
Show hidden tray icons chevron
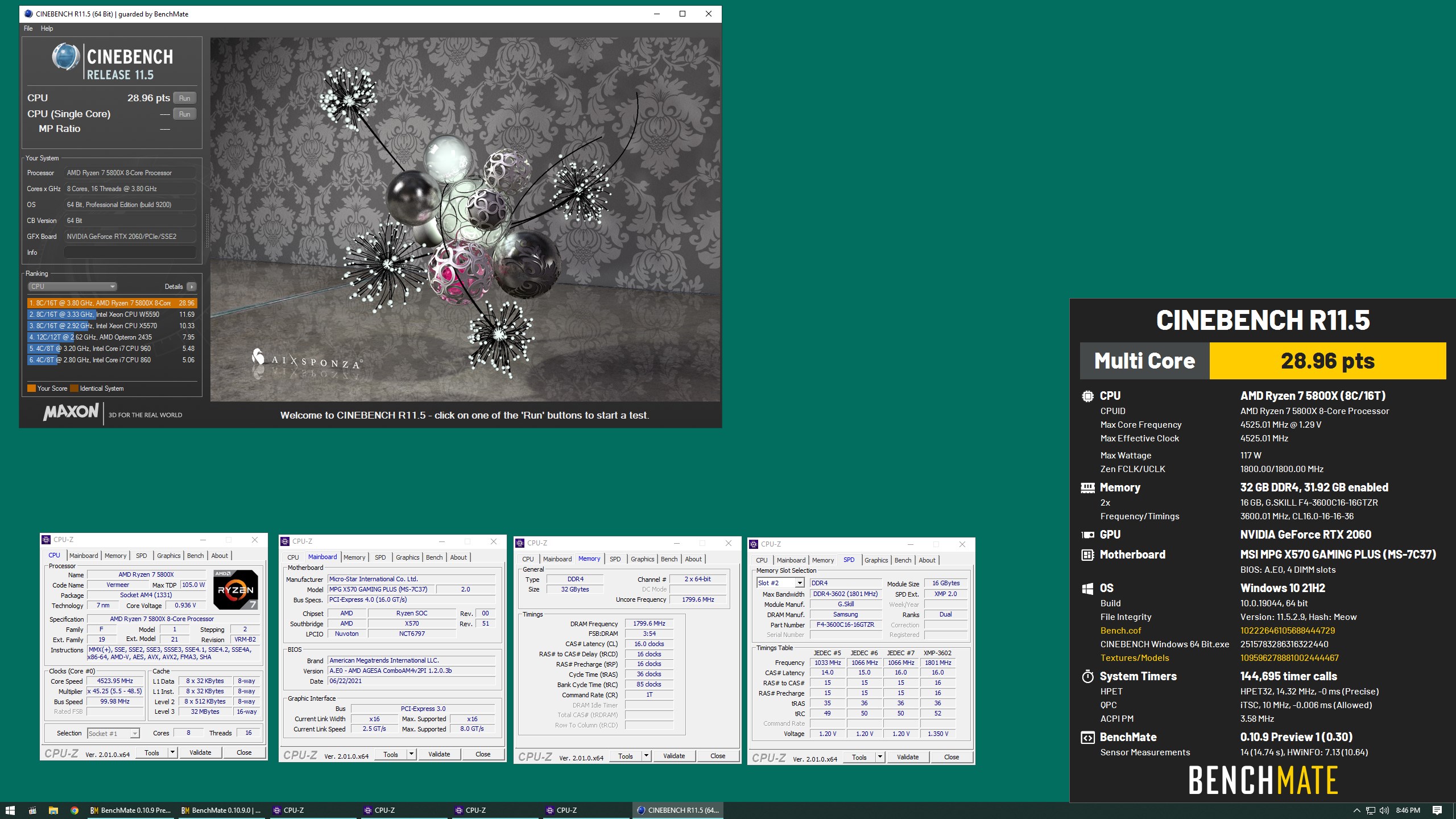click(1356, 810)
